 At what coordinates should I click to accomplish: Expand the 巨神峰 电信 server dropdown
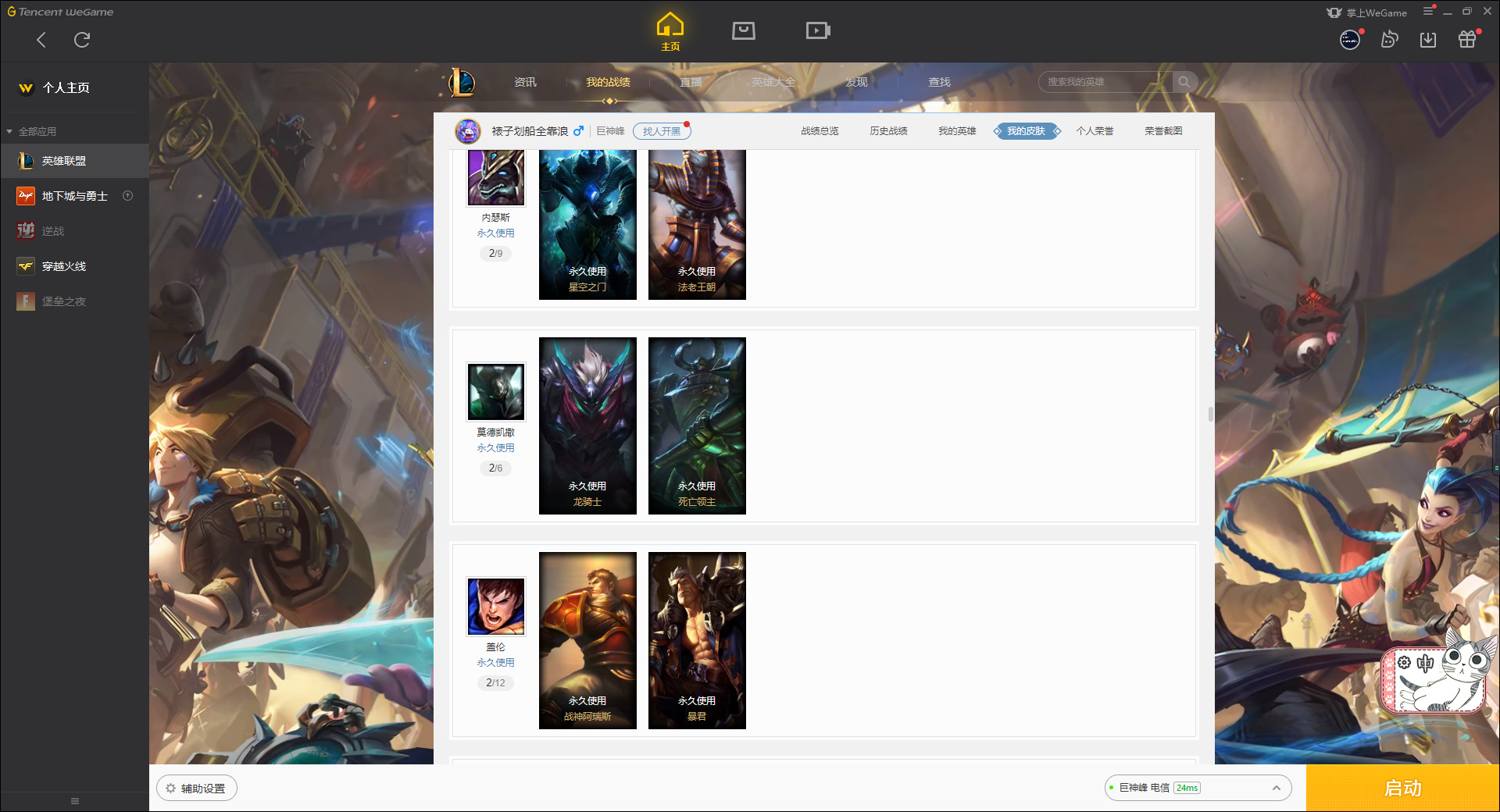[1198, 788]
